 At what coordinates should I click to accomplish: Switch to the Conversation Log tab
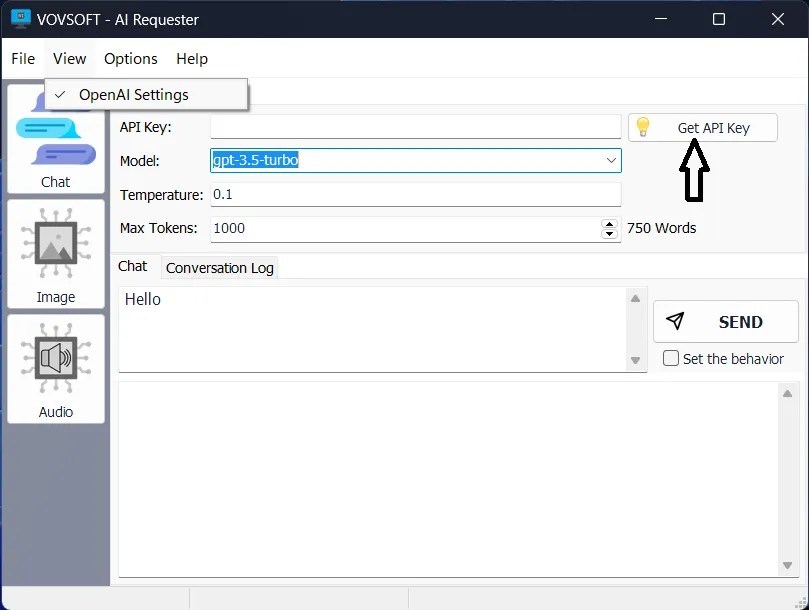coord(219,267)
